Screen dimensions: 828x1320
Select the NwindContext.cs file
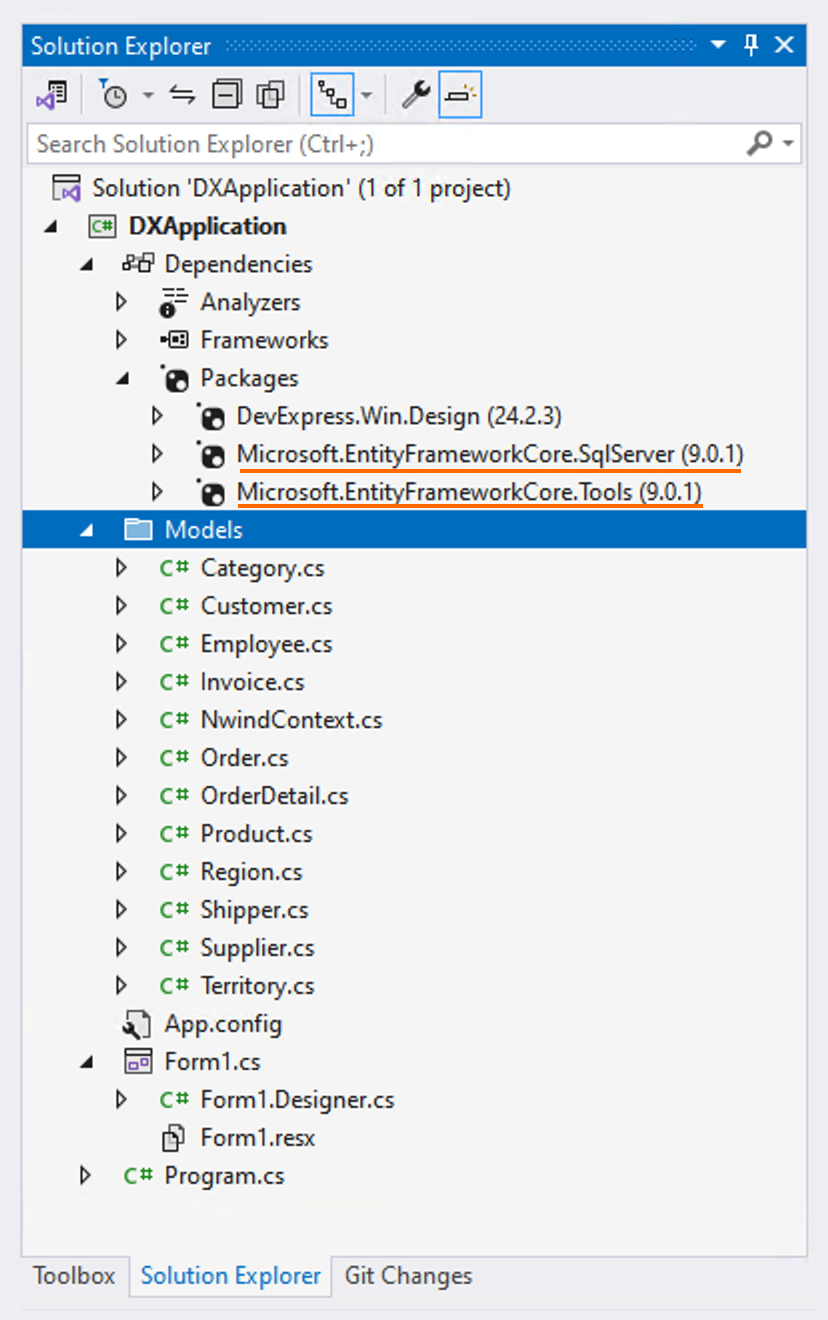click(x=291, y=720)
